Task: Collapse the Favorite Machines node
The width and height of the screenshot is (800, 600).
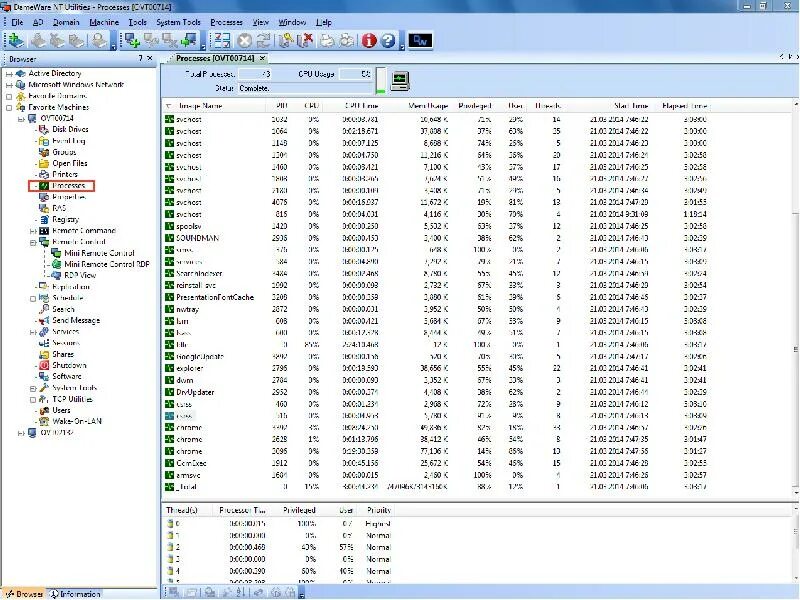Action: coord(9,108)
